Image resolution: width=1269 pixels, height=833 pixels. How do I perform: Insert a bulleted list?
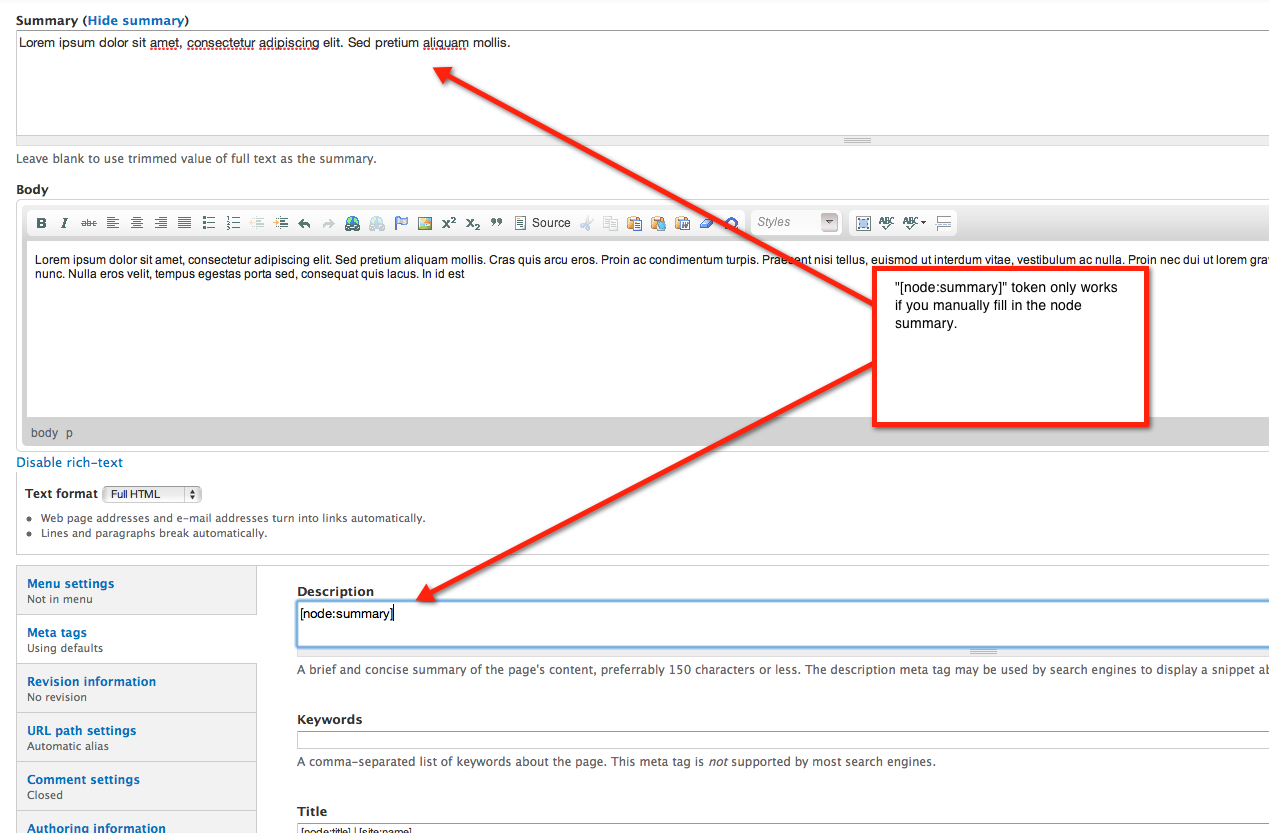(209, 222)
